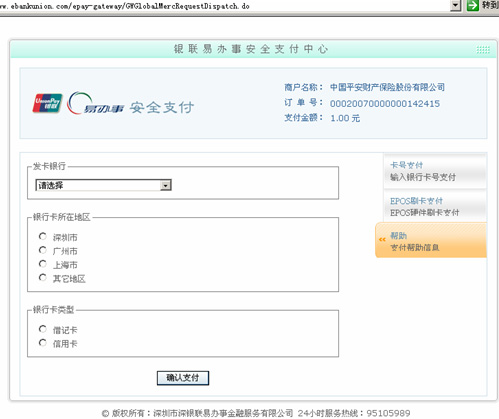Select 其它地区 region radio button
The height and width of the screenshot is (419, 499).
coord(42,277)
